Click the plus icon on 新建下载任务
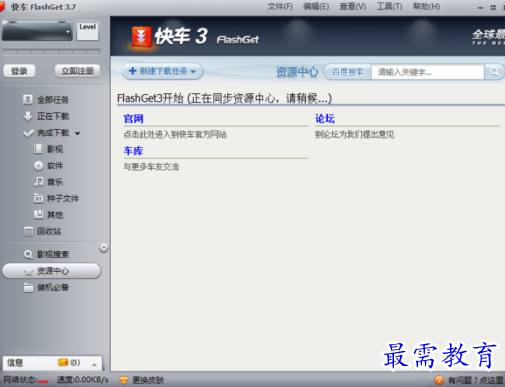Image resolution: width=505 pixels, height=387 pixels. [x=132, y=71]
